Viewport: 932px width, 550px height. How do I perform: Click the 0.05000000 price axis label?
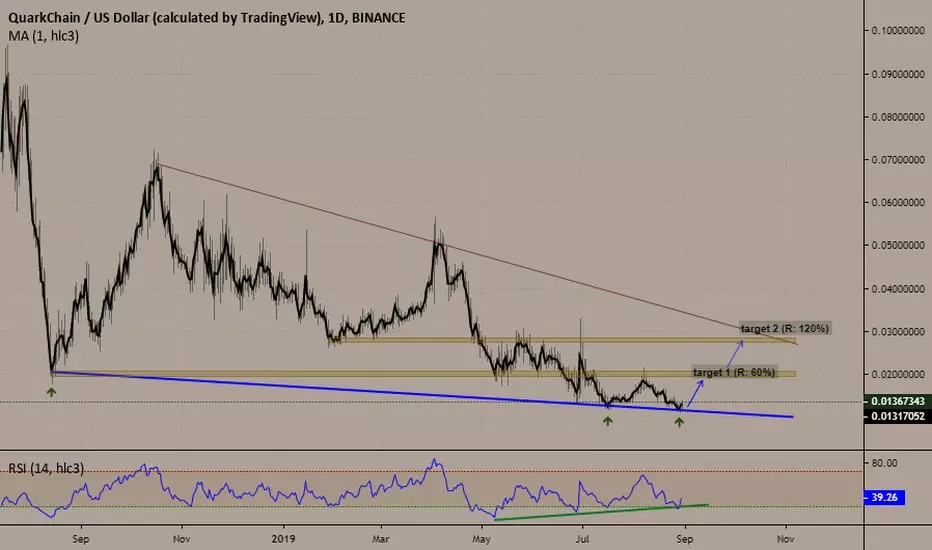898,246
